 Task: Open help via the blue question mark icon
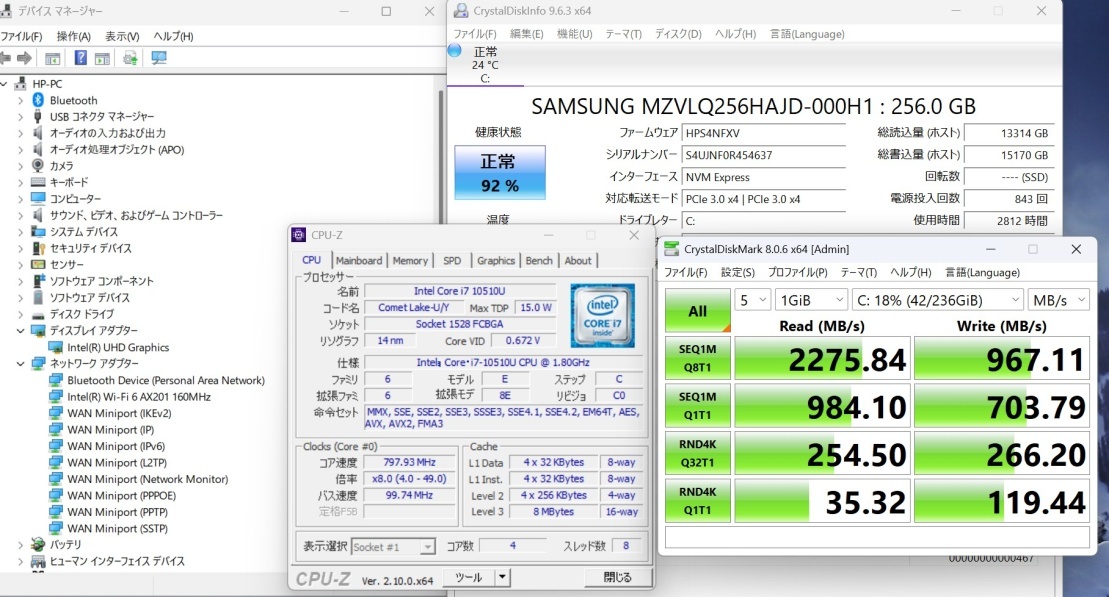(81, 58)
